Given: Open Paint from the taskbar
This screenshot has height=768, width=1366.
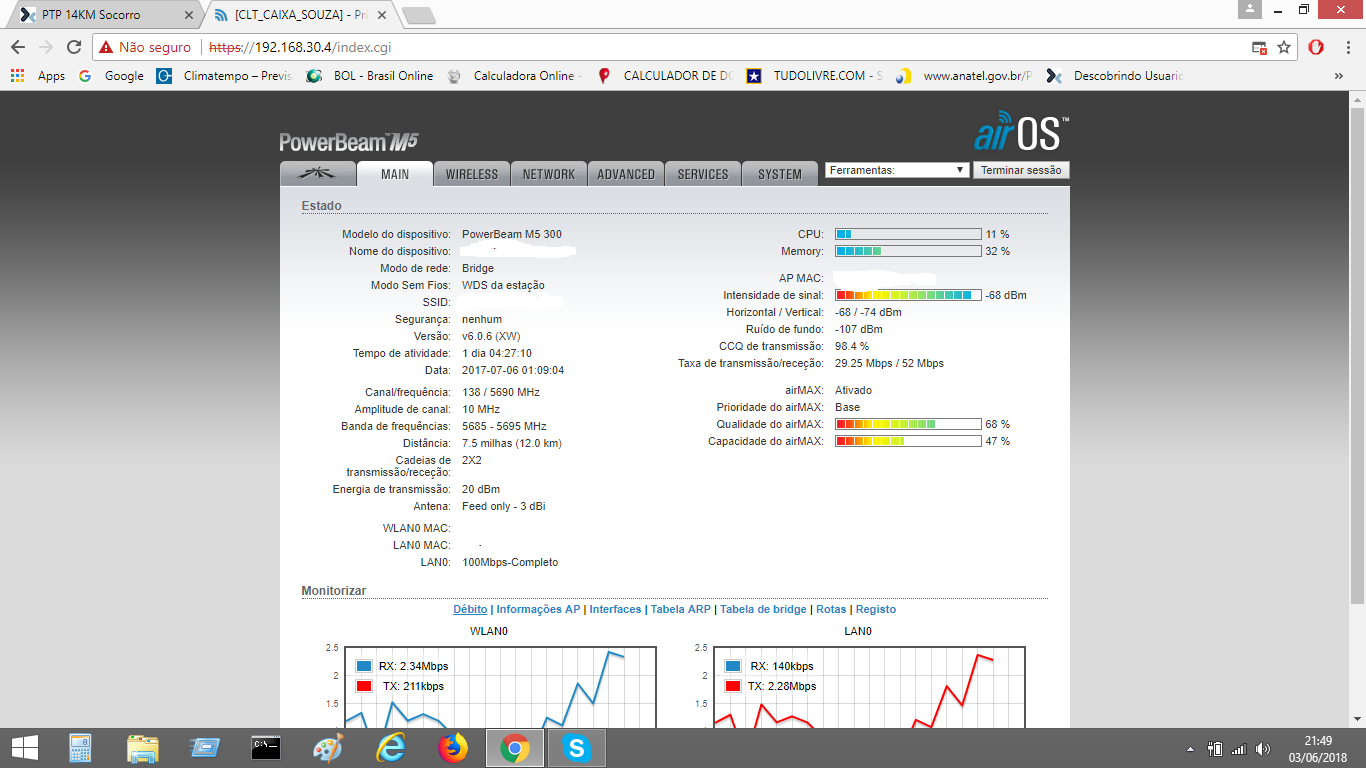Looking at the screenshot, I should click(328, 747).
